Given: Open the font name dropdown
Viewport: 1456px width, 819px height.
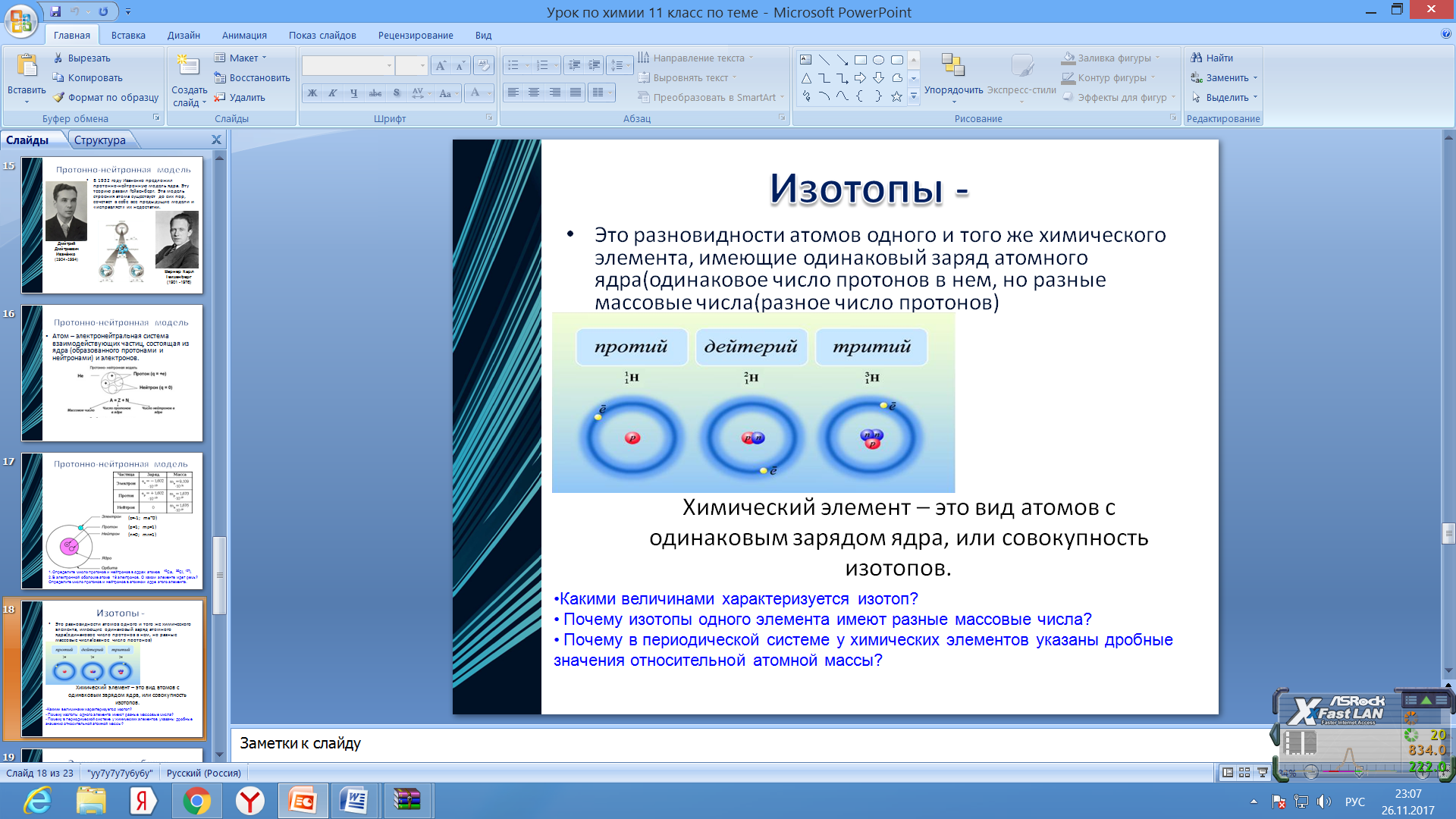Looking at the screenshot, I should tap(389, 66).
